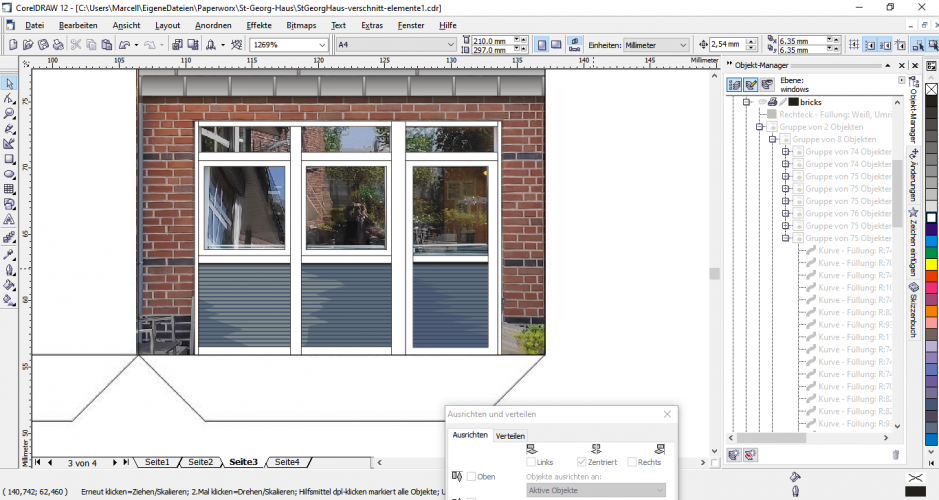The image size is (939, 500).
Task: Toggle Snap to Grid button
Action: pyautogui.click(x=854, y=45)
